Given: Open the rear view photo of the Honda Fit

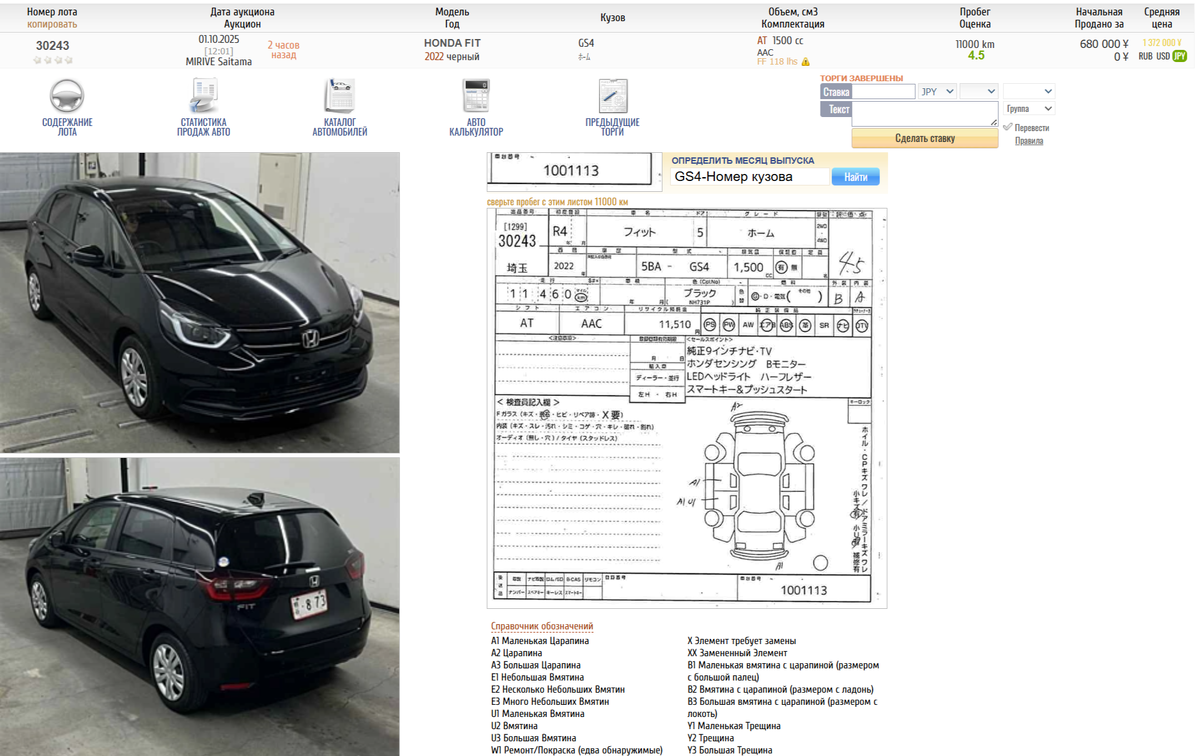Looking at the screenshot, I should pos(200,607).
